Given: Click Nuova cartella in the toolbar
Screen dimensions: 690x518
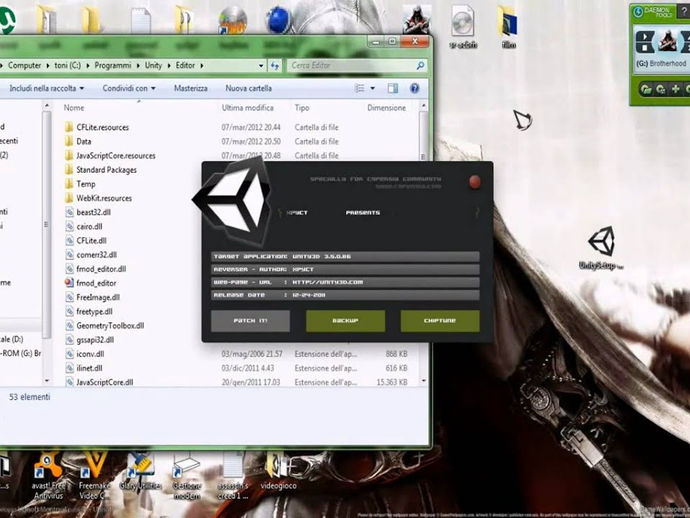Looking at the screenshot, I should point(249,88).
